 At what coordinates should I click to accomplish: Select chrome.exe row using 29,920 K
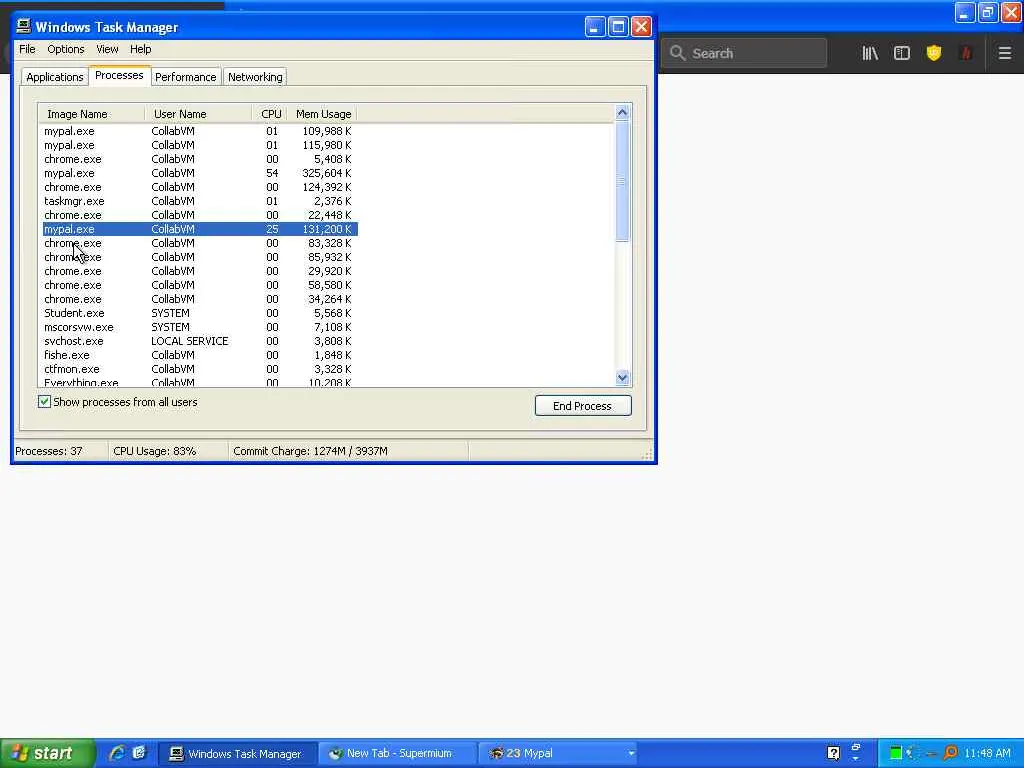click(198, 271)
